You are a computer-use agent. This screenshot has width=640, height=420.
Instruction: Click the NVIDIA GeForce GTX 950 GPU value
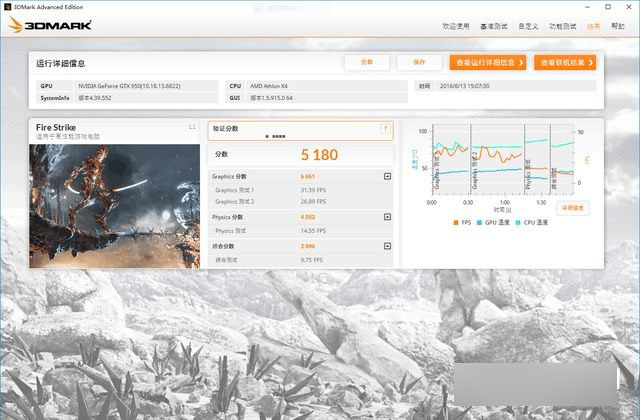click(129, 86)
